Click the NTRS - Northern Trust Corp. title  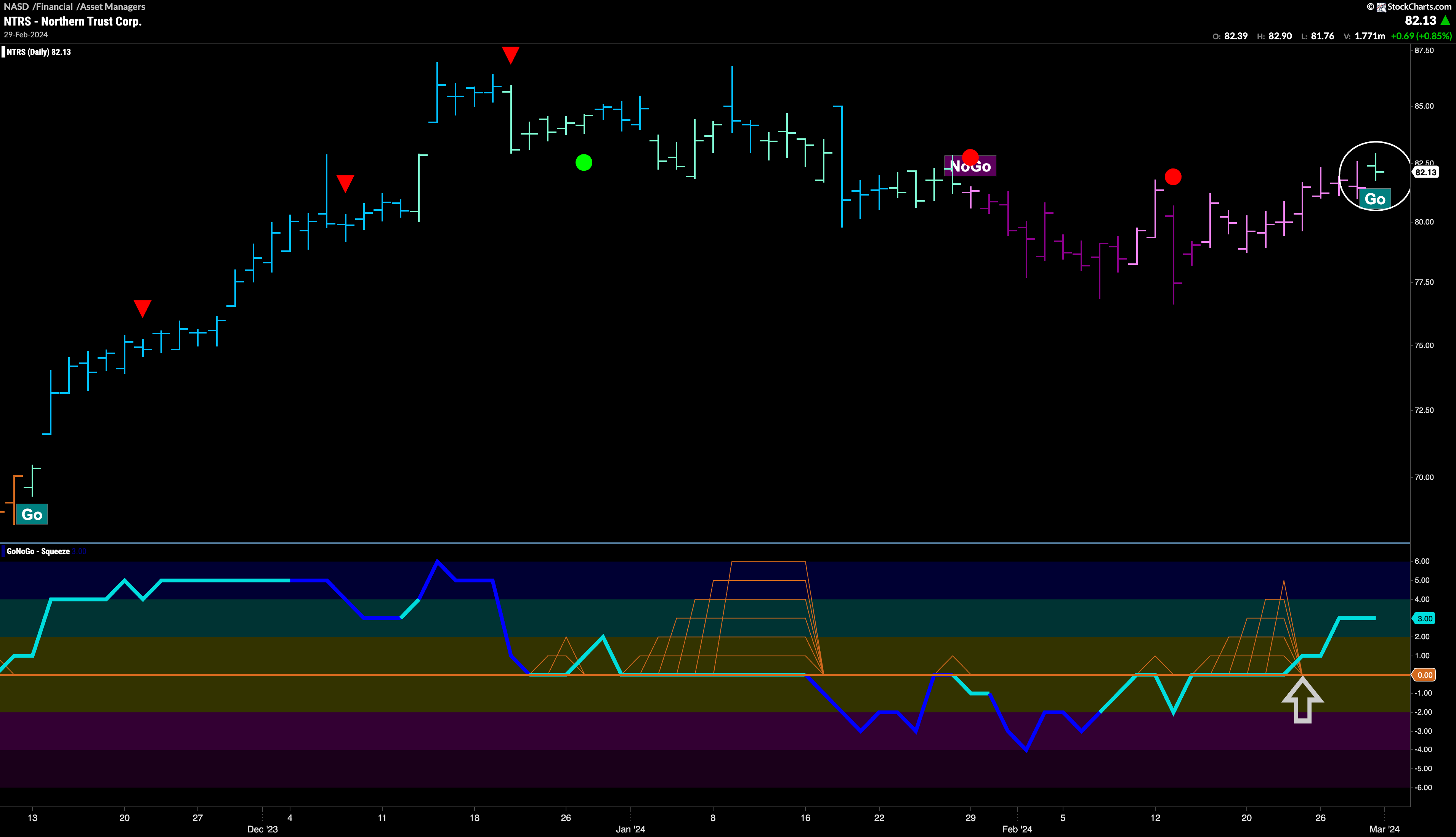tap(72, 21)
